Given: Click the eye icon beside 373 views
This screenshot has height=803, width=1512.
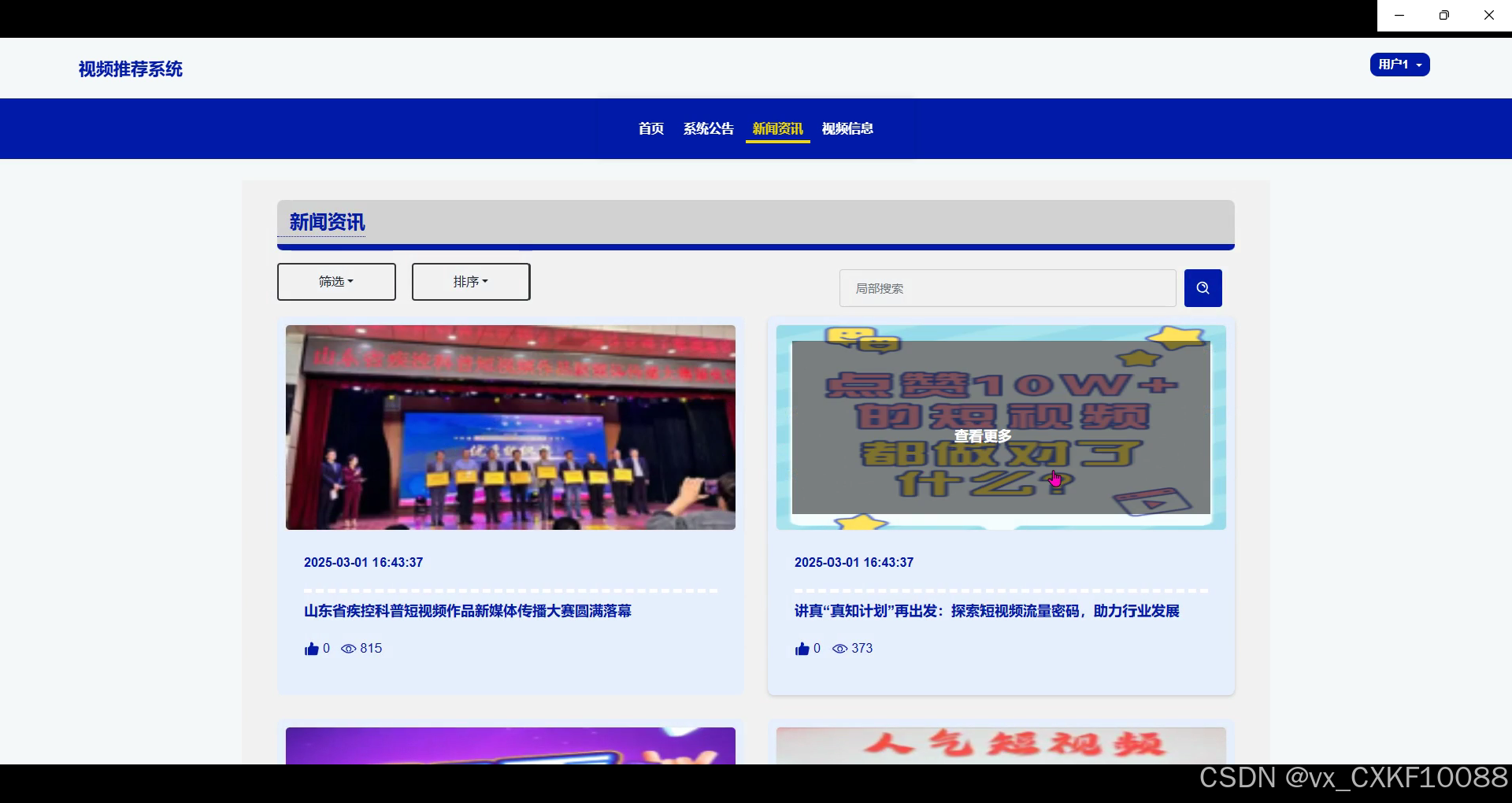Looking at the screenshot, I should point(839,649).
